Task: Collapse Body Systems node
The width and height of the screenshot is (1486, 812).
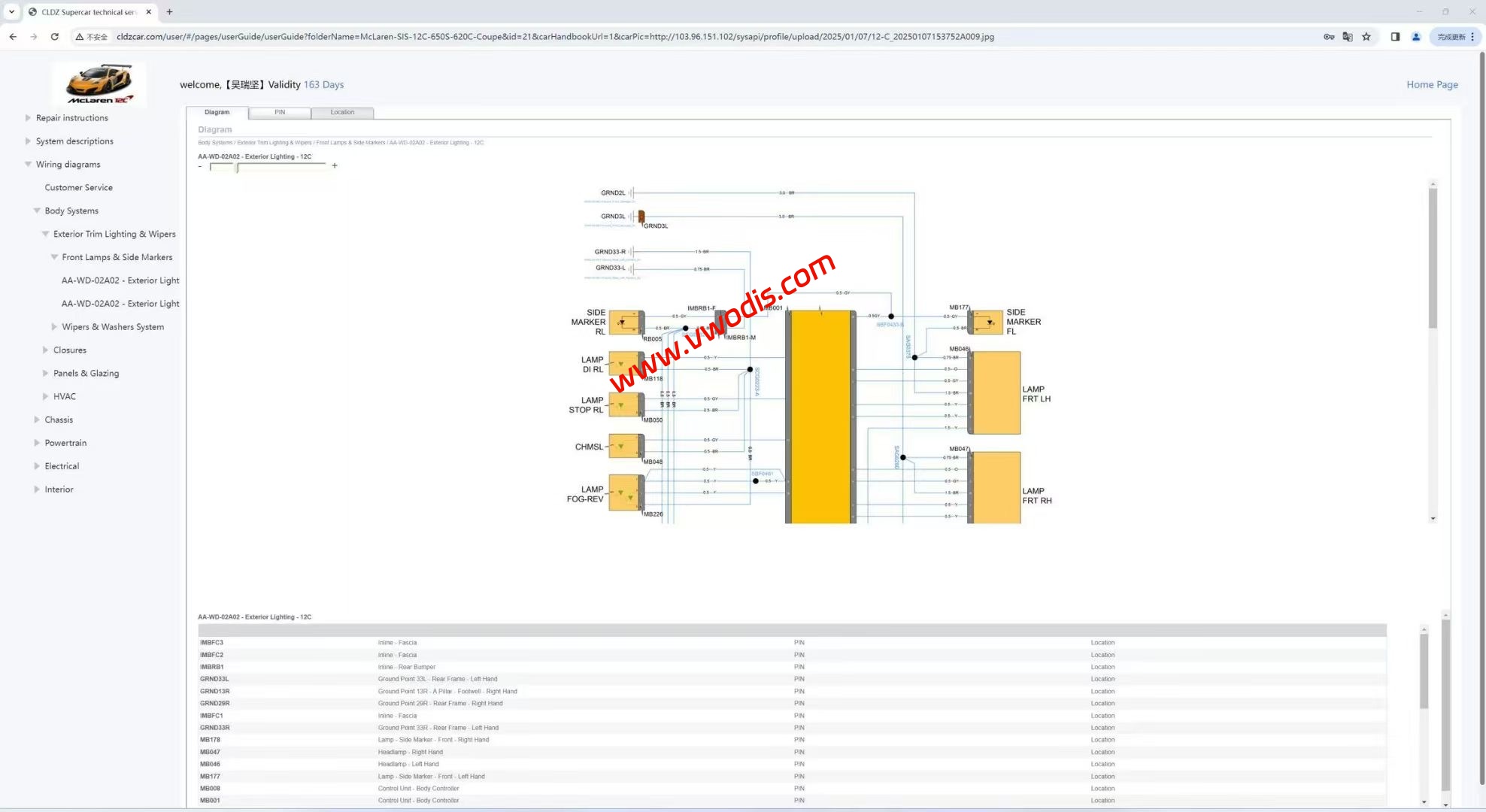Action: 37,211
